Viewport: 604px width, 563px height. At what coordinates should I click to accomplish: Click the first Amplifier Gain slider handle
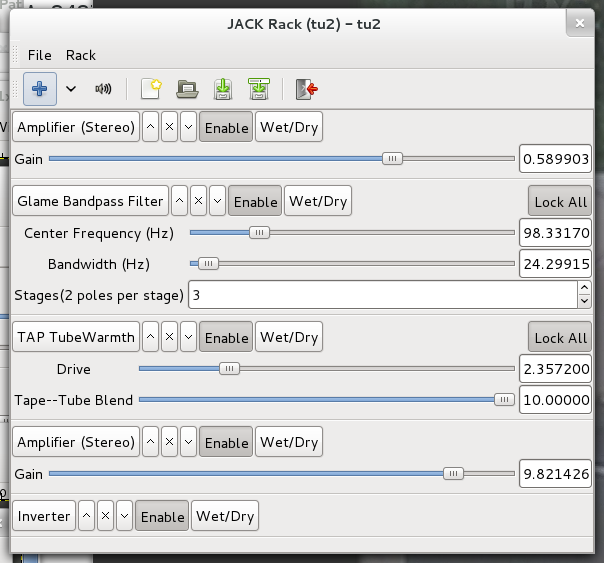pos(392,158)
